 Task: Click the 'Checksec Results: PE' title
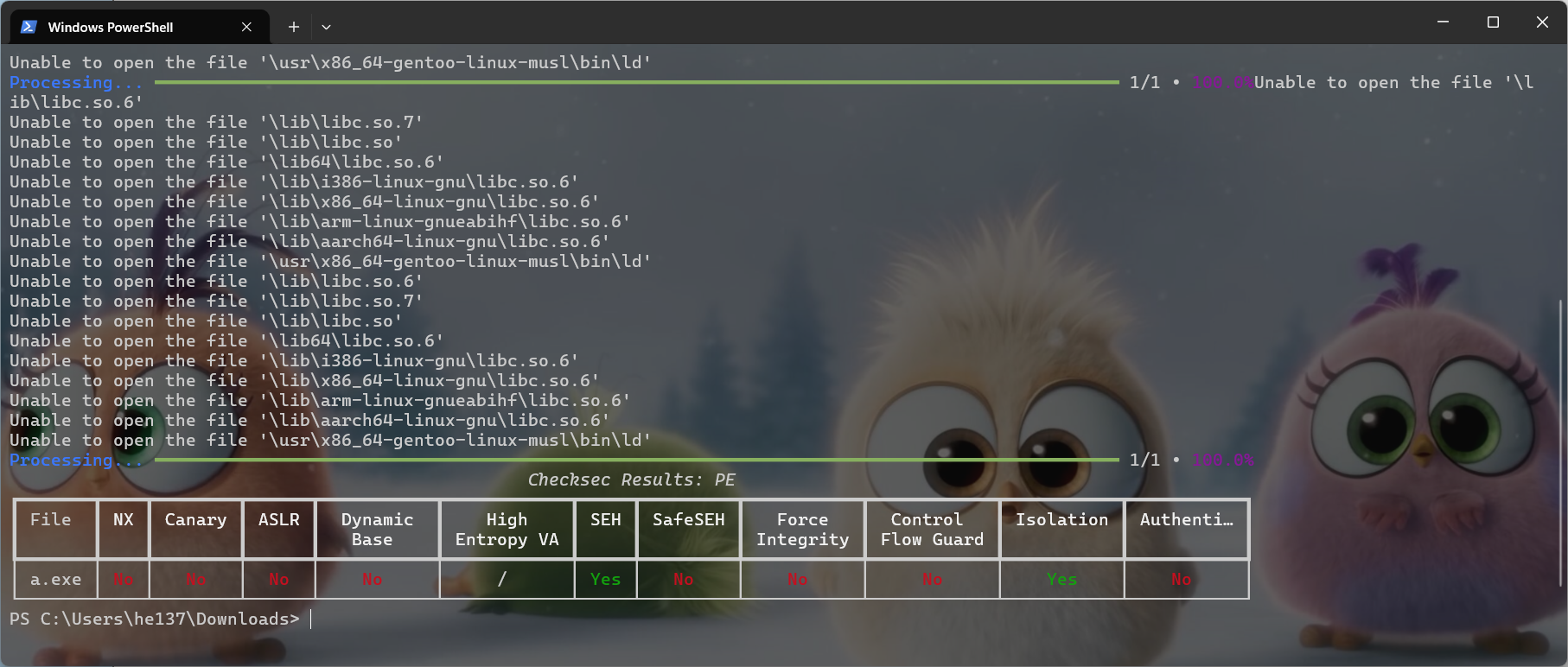pos(631,480)
